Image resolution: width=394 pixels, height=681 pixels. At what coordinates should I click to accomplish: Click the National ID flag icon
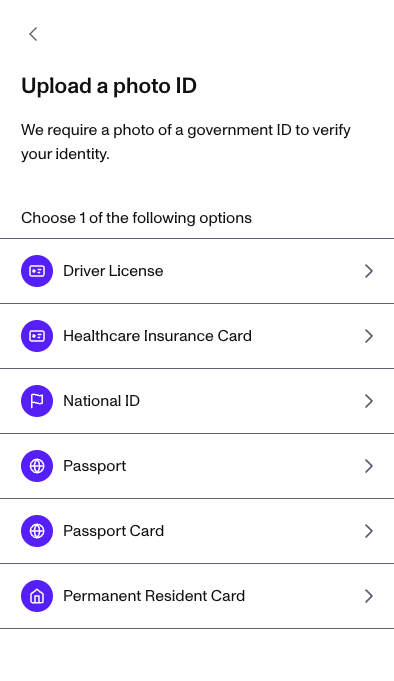coord(37,401)
